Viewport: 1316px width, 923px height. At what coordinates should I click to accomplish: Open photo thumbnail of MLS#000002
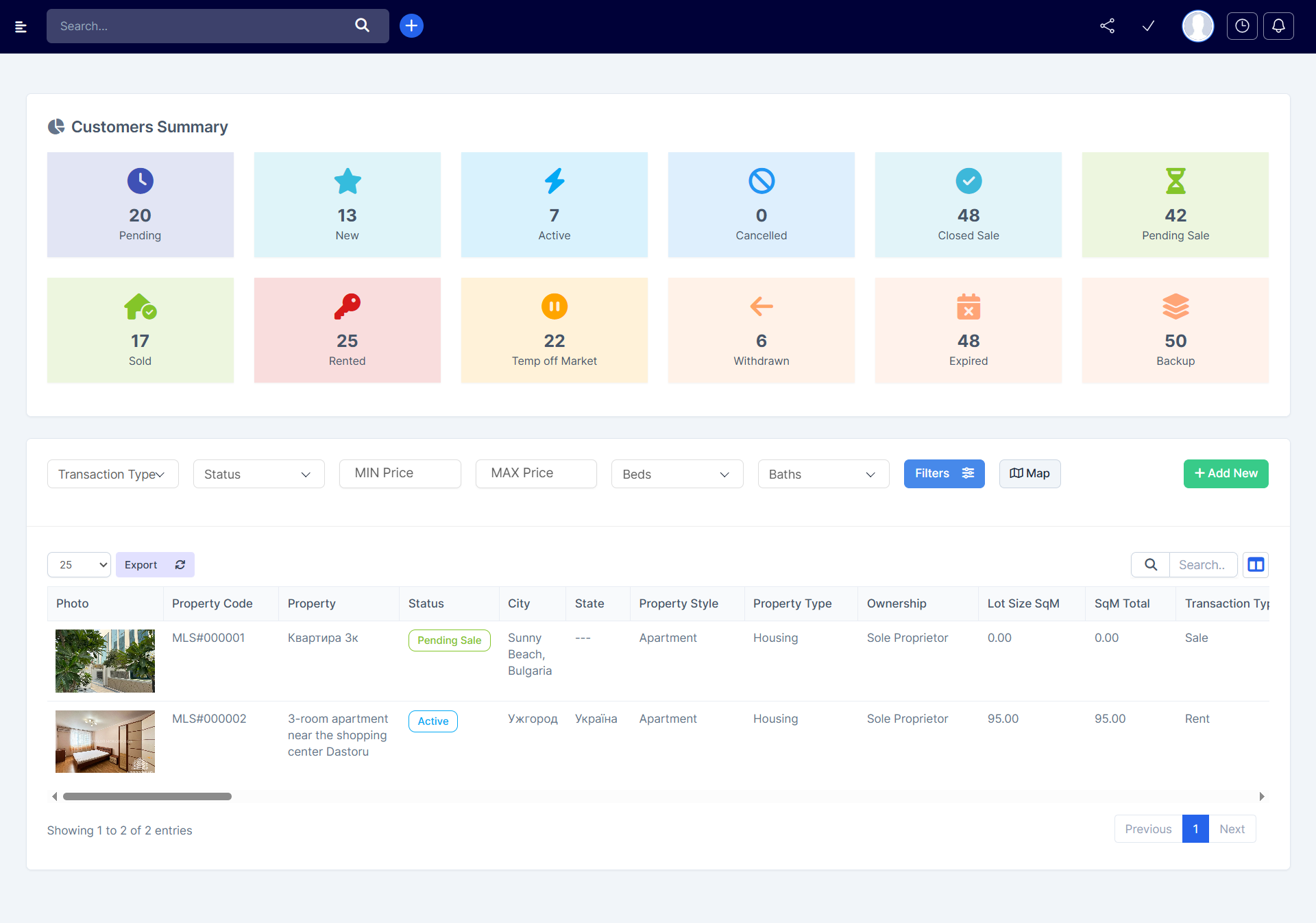pyautogui.click(x=105, y=742)
